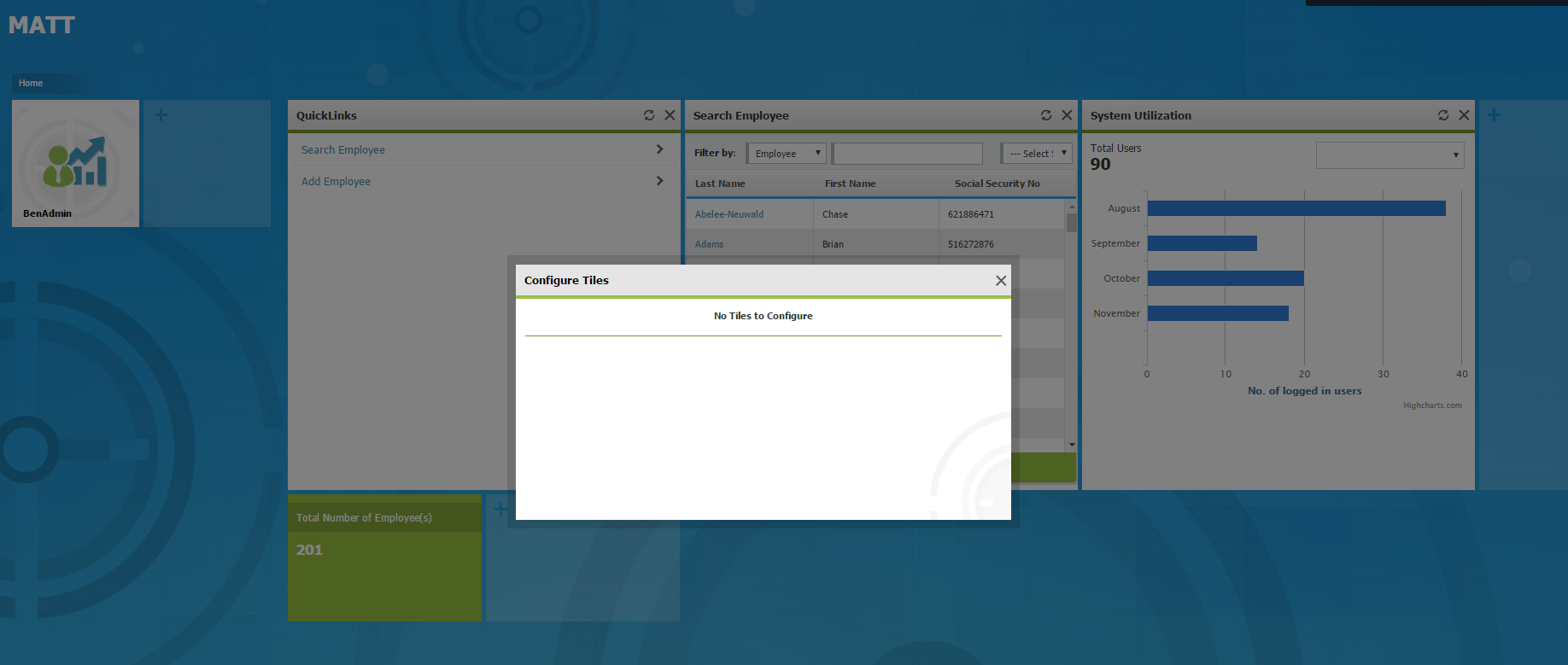This screenshot has height=665, width=1568.
Task: Remove the Search Employee panel
Action: pos(1067,115)
